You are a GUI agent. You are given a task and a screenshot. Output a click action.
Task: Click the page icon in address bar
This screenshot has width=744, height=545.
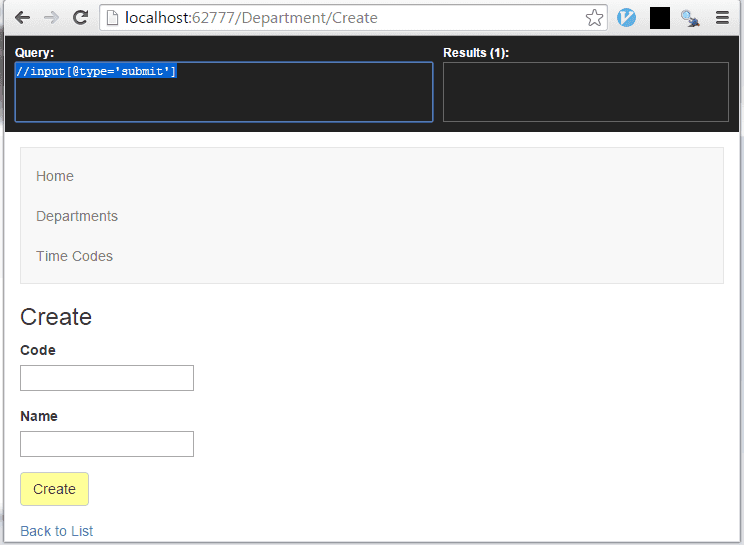tap(113, 18)
